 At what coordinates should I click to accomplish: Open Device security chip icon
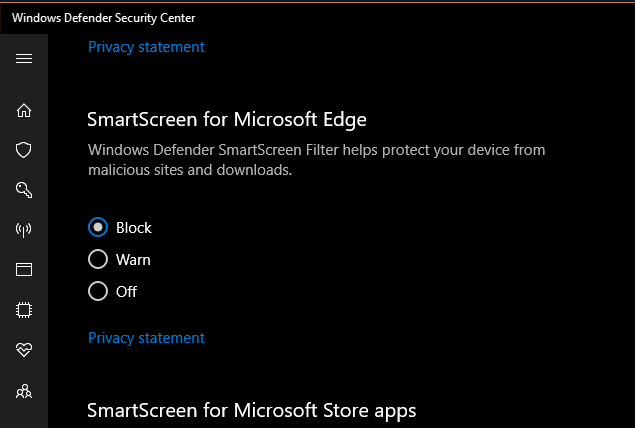[x=24, y=310]
